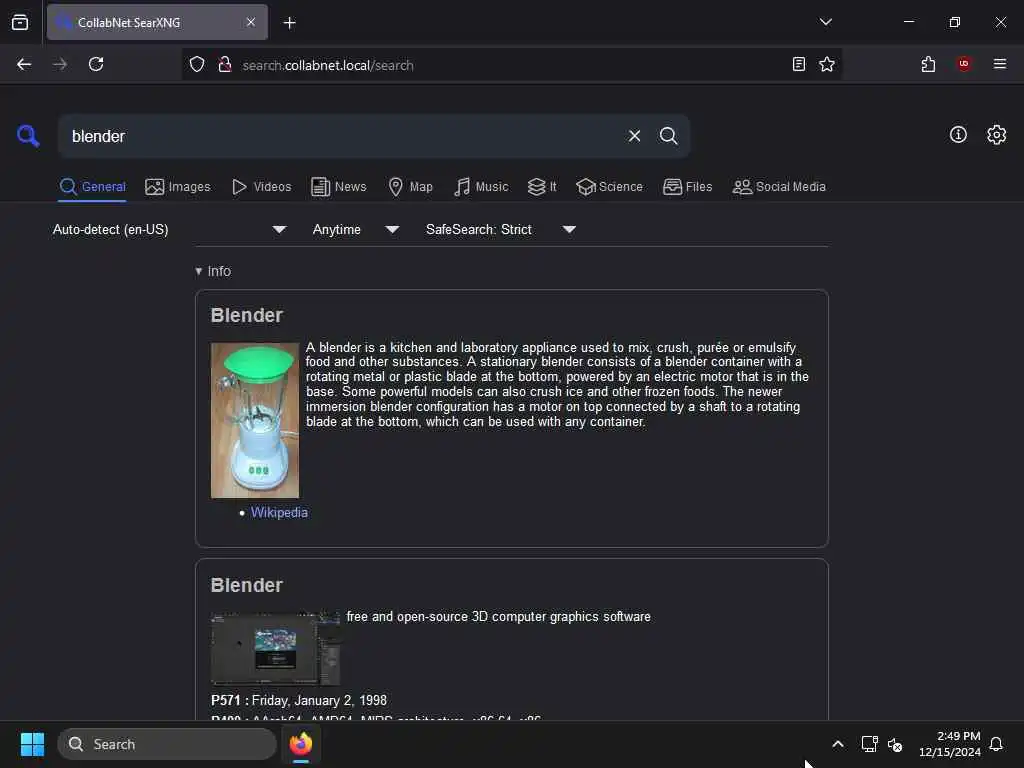Switch to the General tab
This screenshot has height=768, width=1024.
click(x=92, y=187)
